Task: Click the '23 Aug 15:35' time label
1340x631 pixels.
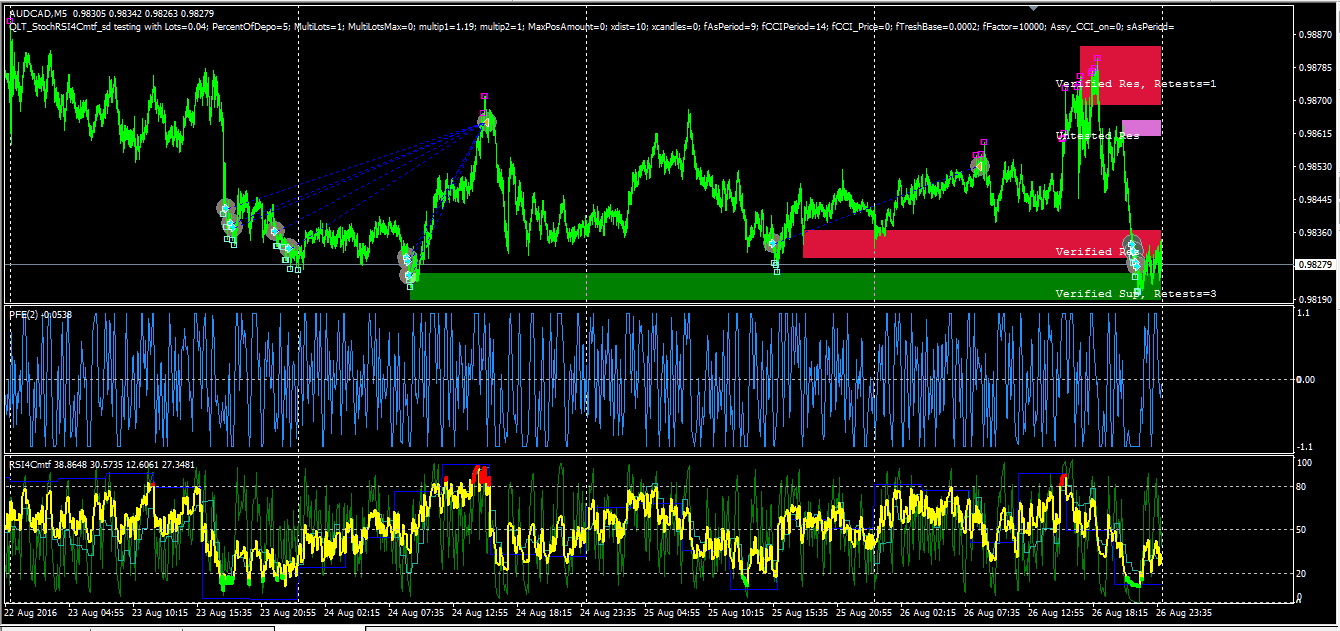Action: coord(222,612)
